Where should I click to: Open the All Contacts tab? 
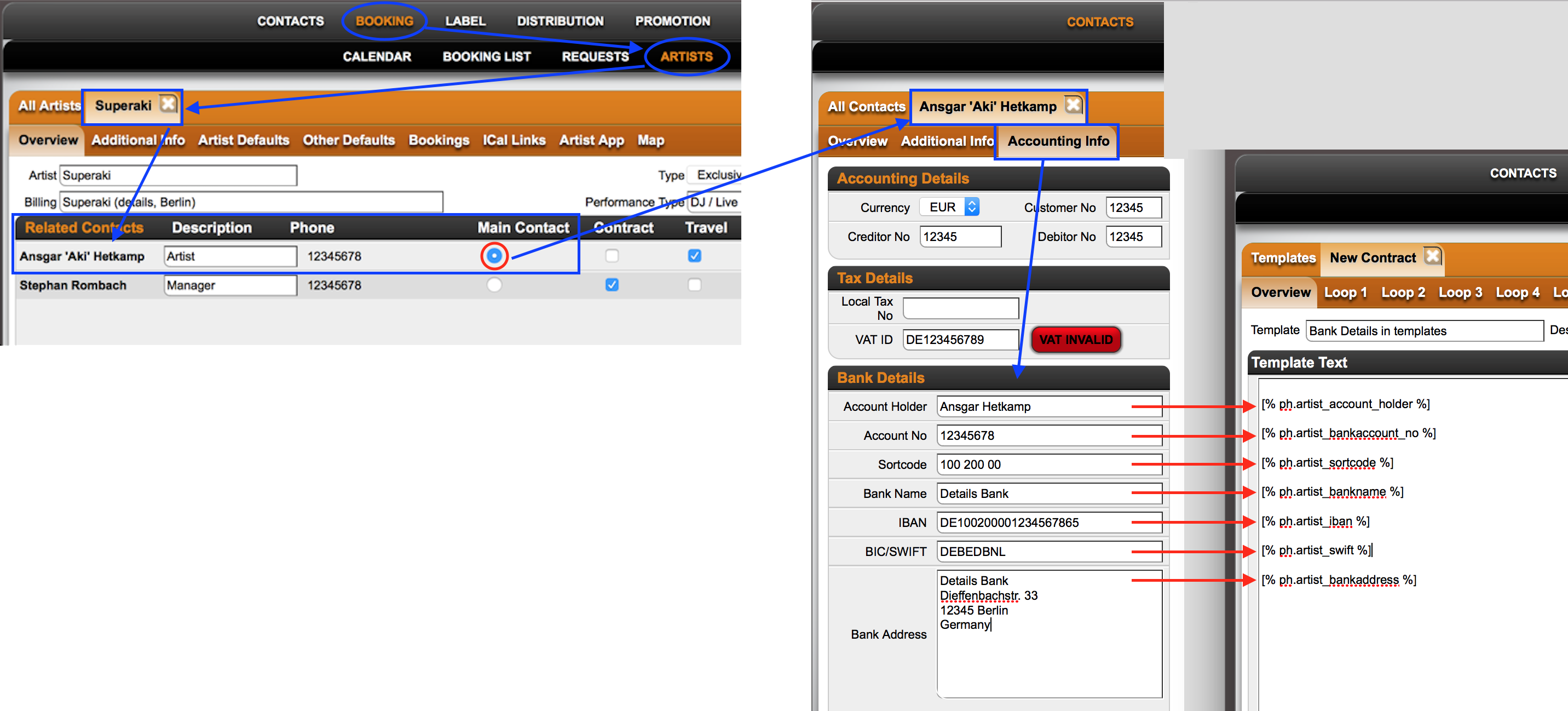(x=866, y=107)
